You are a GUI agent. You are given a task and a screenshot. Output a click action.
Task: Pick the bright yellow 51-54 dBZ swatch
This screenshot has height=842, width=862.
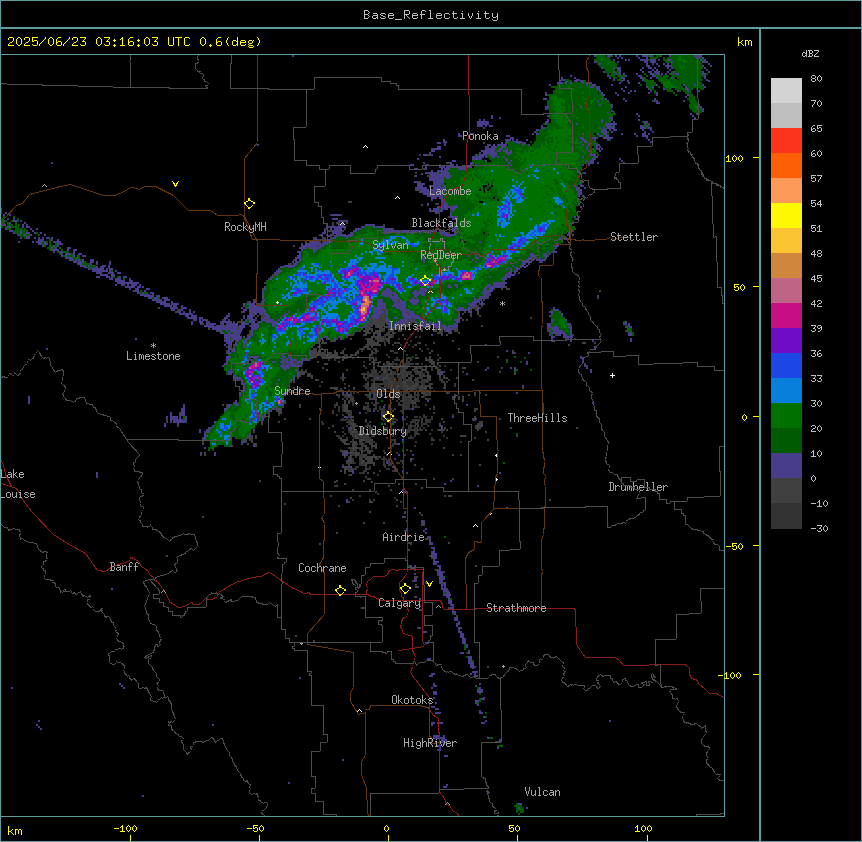click(786, 215)
